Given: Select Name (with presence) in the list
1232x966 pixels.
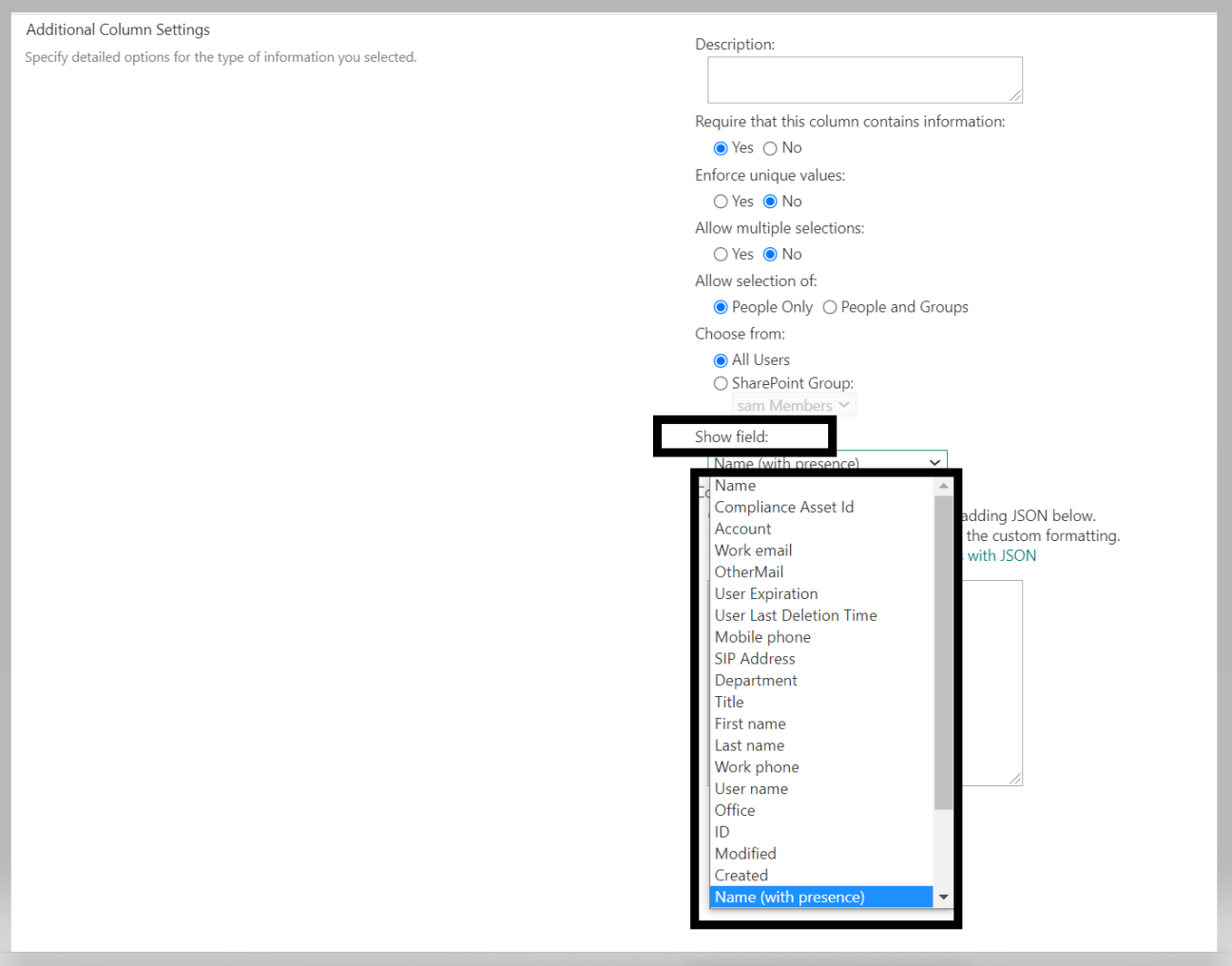Looking at the screenshot, I should (790, 897).
